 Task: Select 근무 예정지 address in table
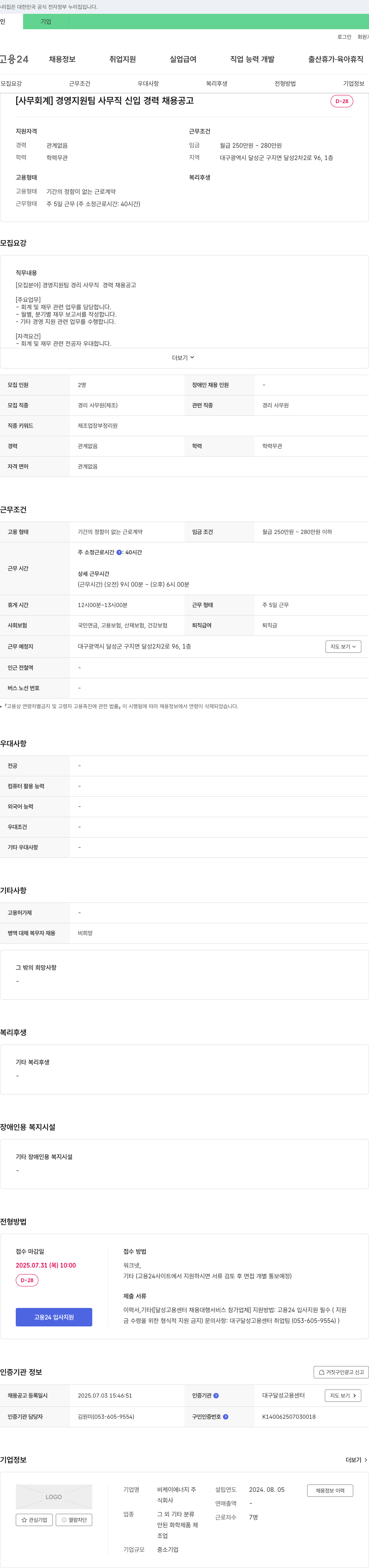click(x=135, y=646)
